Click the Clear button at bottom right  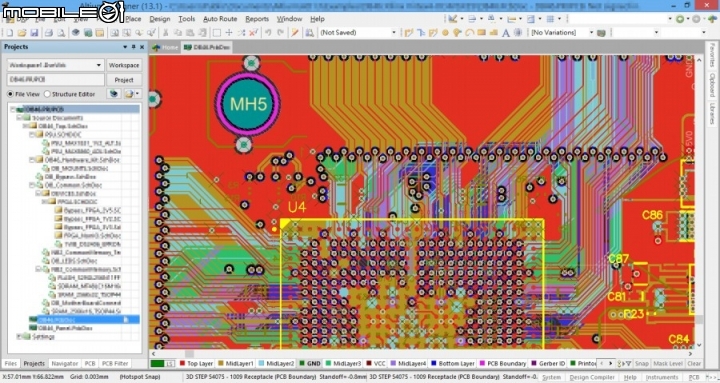(x=694, y=363)
